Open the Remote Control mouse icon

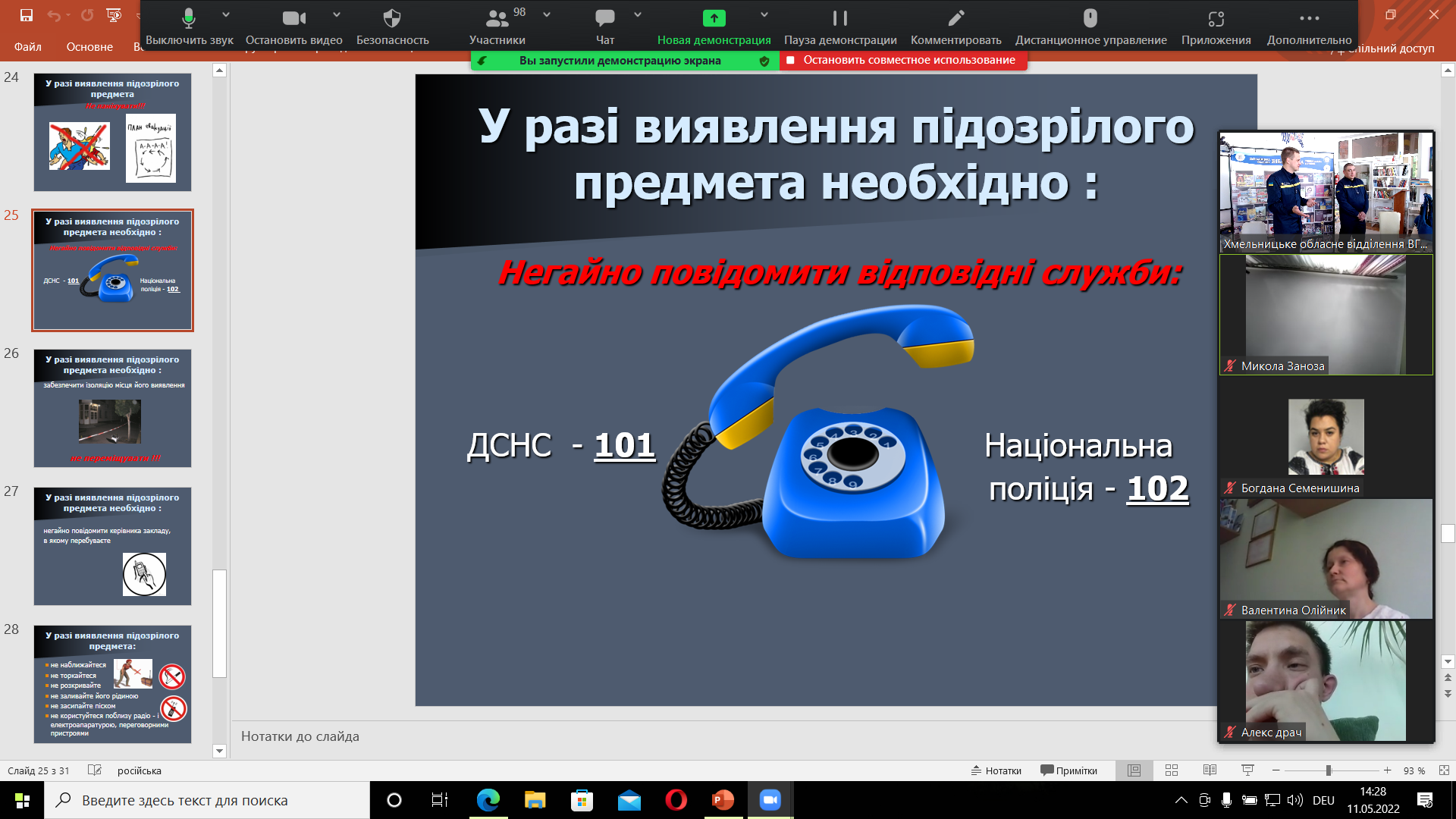(x=1090, y=19)
